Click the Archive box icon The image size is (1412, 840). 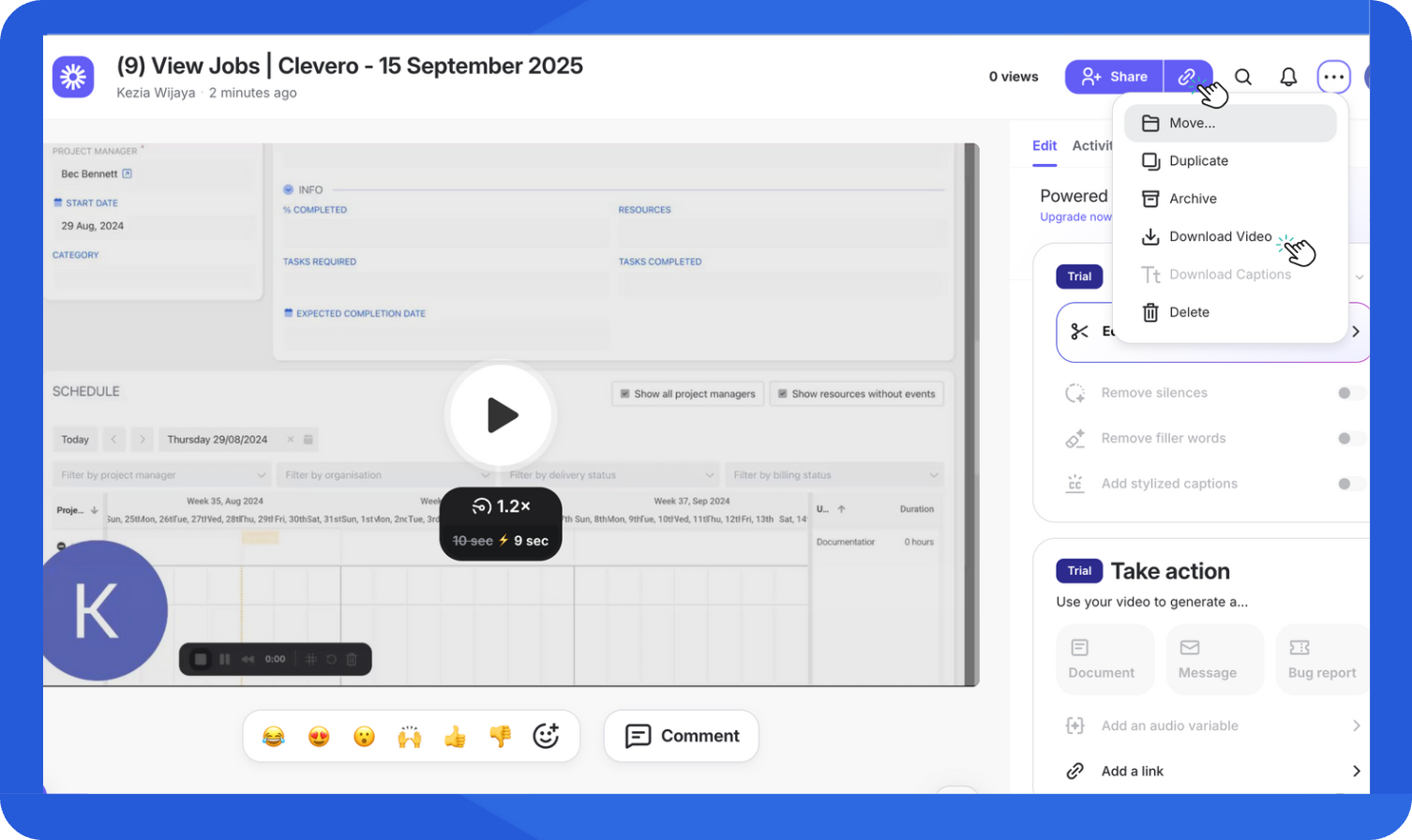[1150, 199]
